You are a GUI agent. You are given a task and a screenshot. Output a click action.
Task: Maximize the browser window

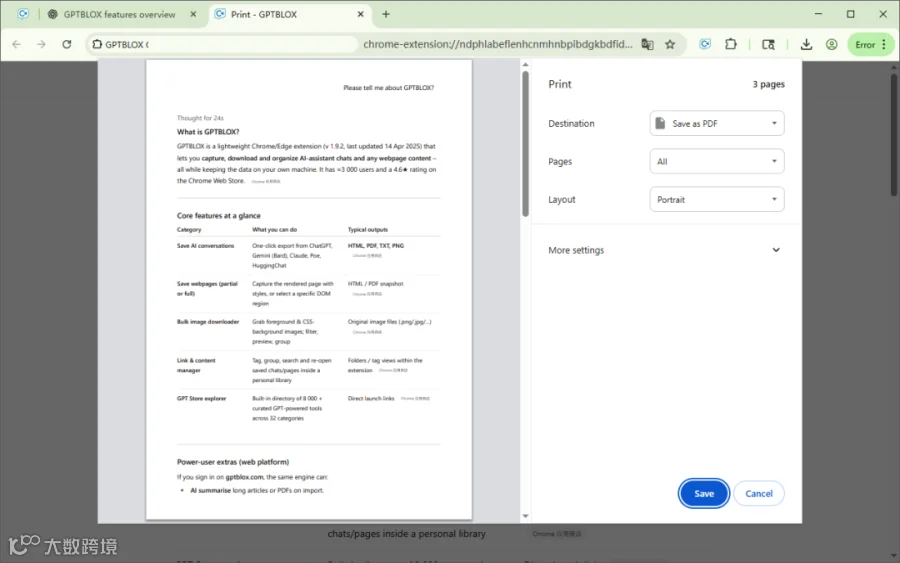[851, 14]
